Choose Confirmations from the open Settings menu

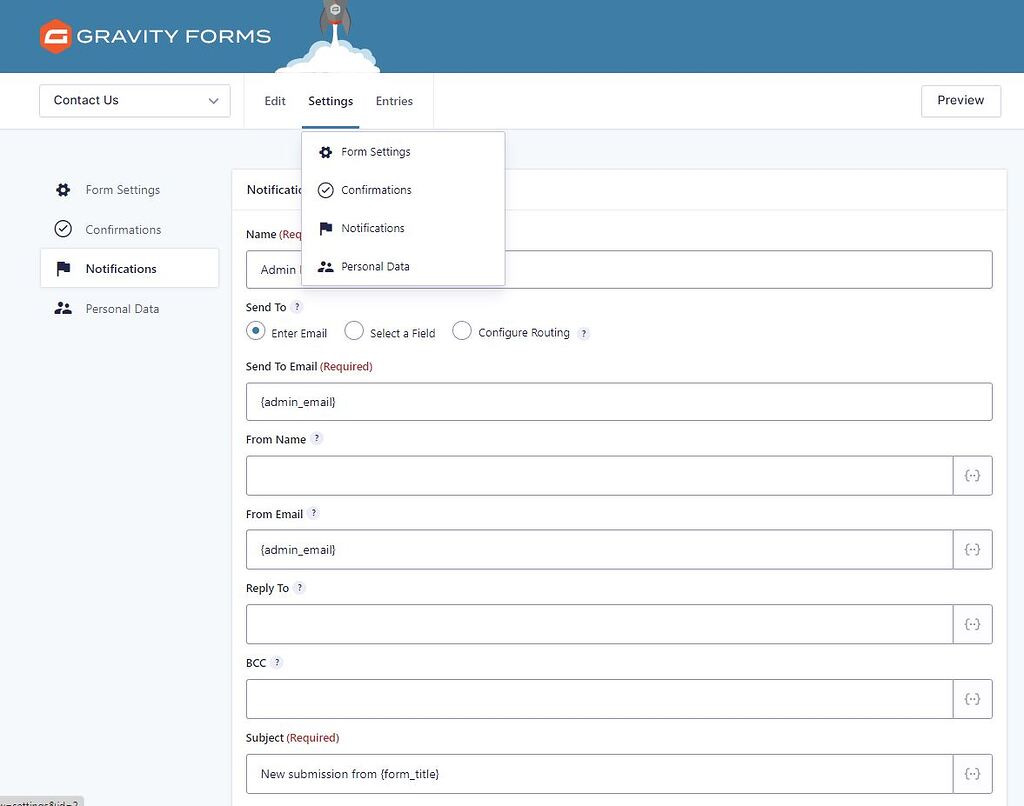coord(375,190)
